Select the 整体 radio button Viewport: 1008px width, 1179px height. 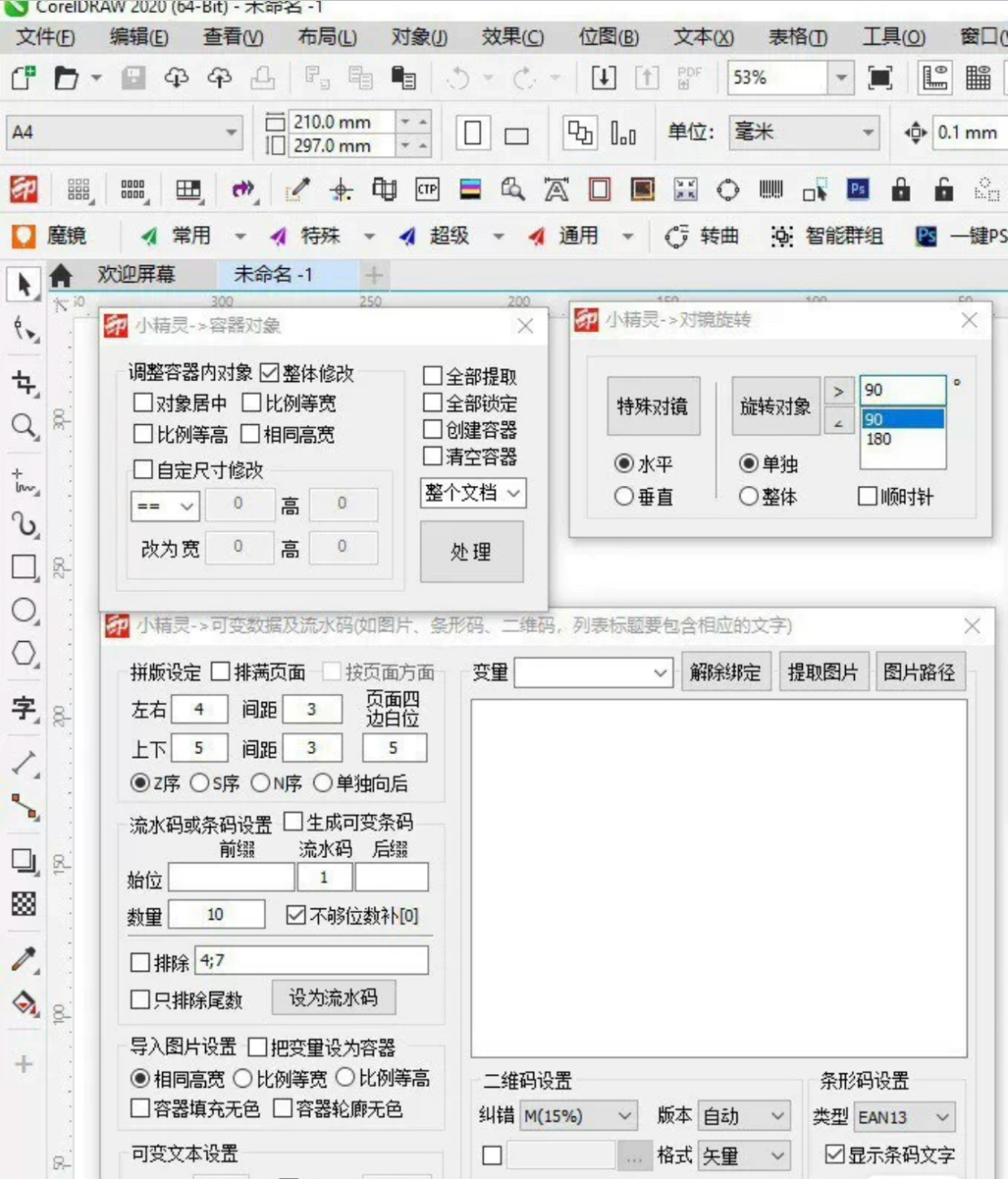coord(748,496)
